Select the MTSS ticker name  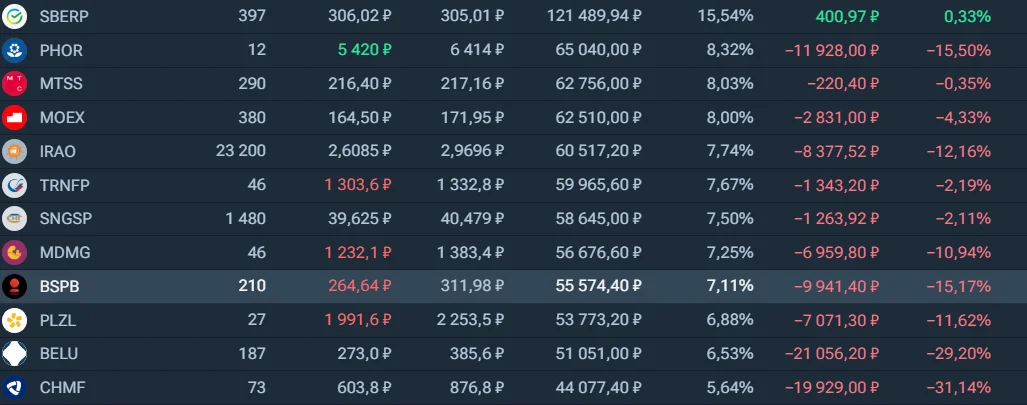tap(61, 84)
